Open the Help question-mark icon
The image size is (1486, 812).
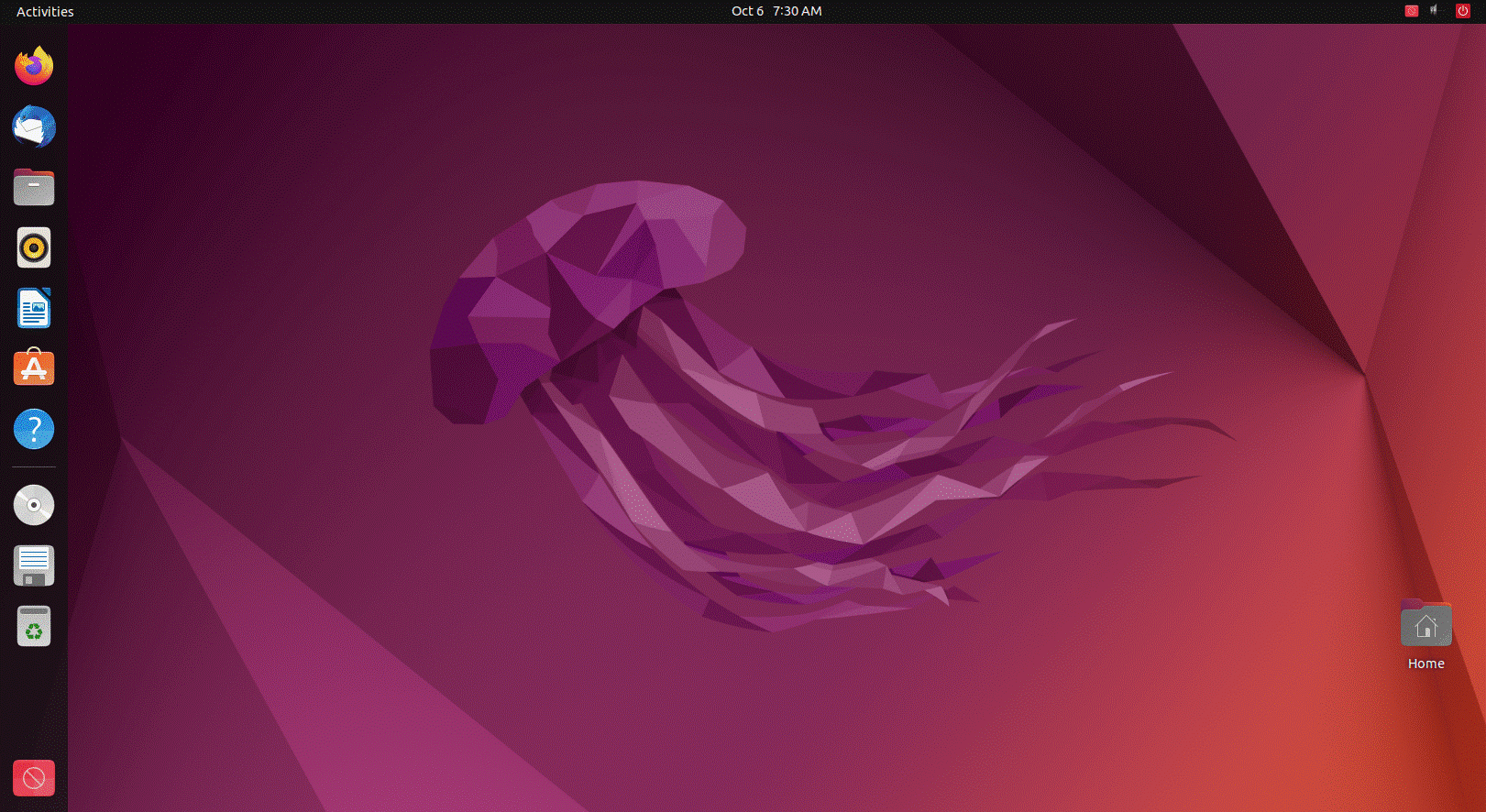coord(34,429)
